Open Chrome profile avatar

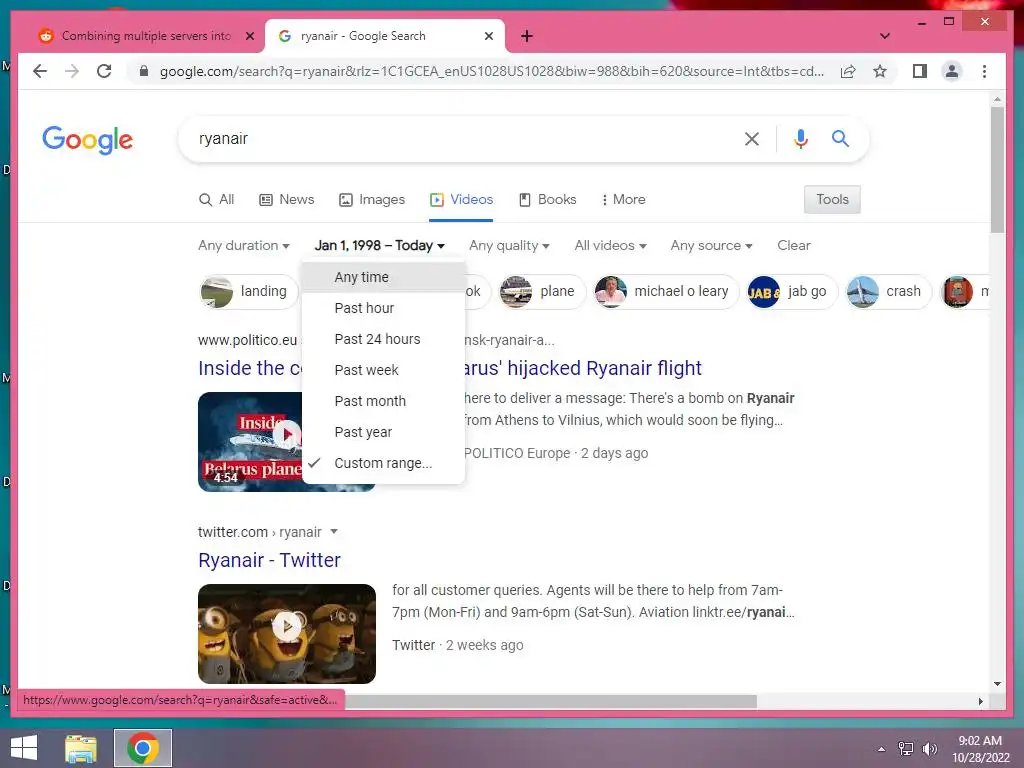click(952, 71)
